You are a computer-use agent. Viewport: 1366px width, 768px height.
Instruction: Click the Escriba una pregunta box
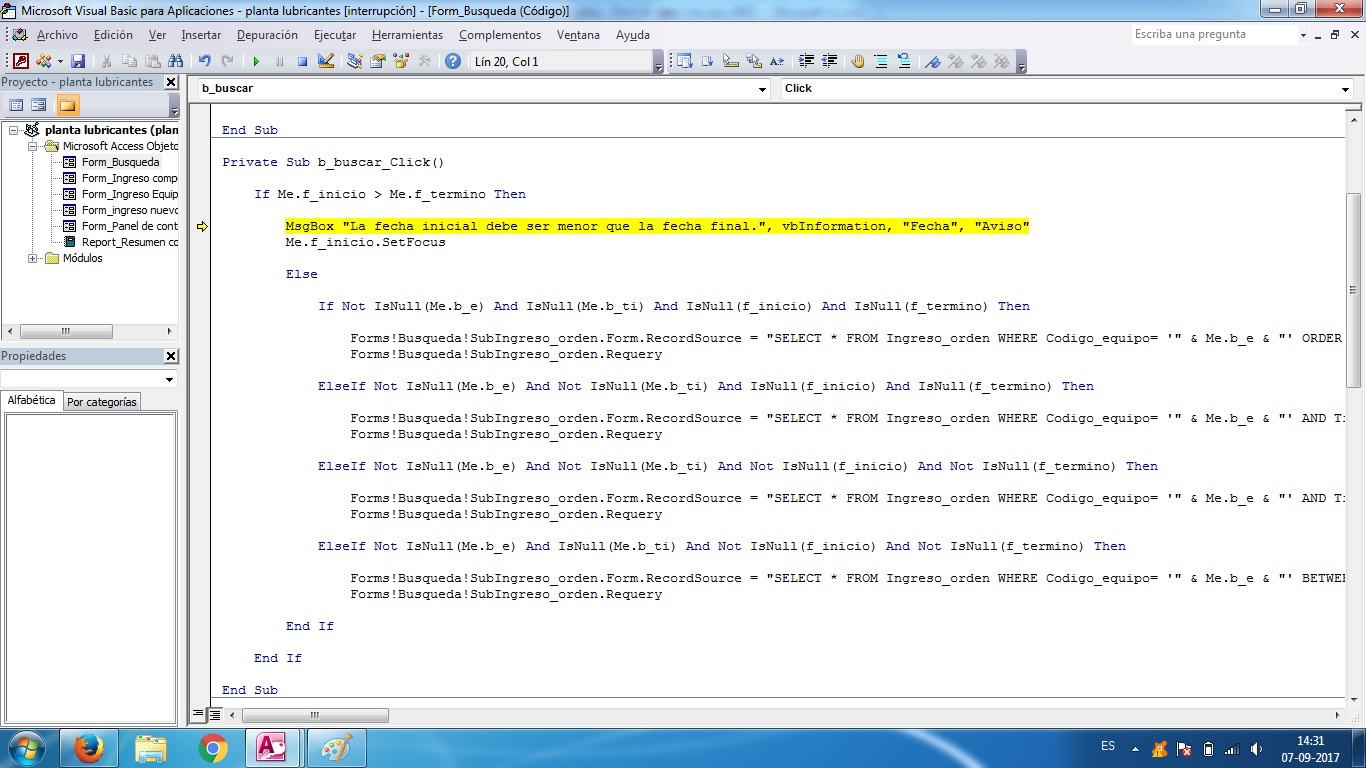pos(1213,34)
